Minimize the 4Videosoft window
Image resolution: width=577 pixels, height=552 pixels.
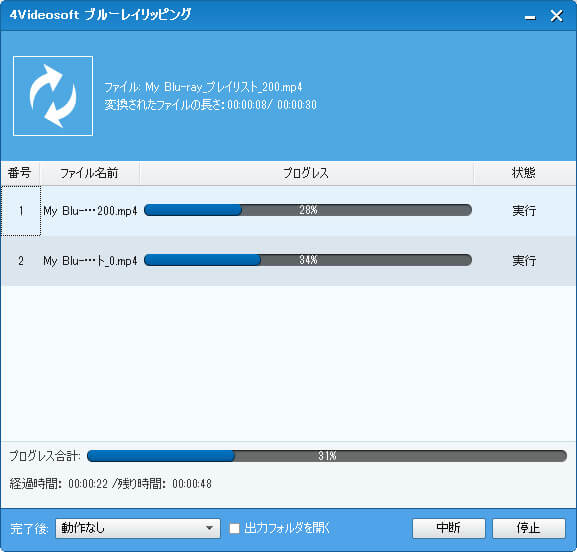pos(530,17)
